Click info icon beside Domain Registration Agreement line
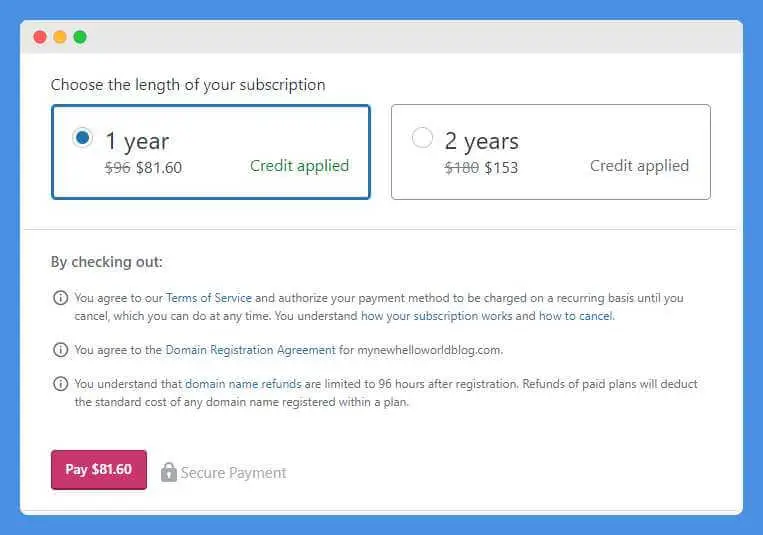763x535 pixels. [x=61, y=350]
